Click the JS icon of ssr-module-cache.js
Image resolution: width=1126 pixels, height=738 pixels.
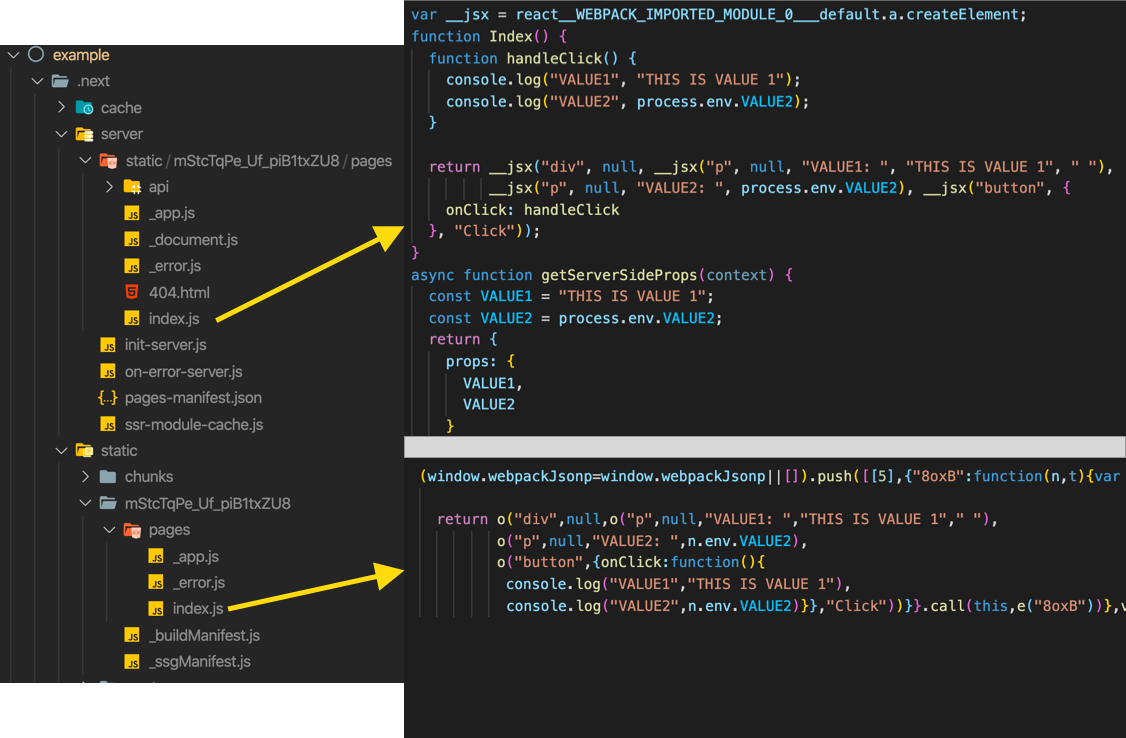click(108, 424)
